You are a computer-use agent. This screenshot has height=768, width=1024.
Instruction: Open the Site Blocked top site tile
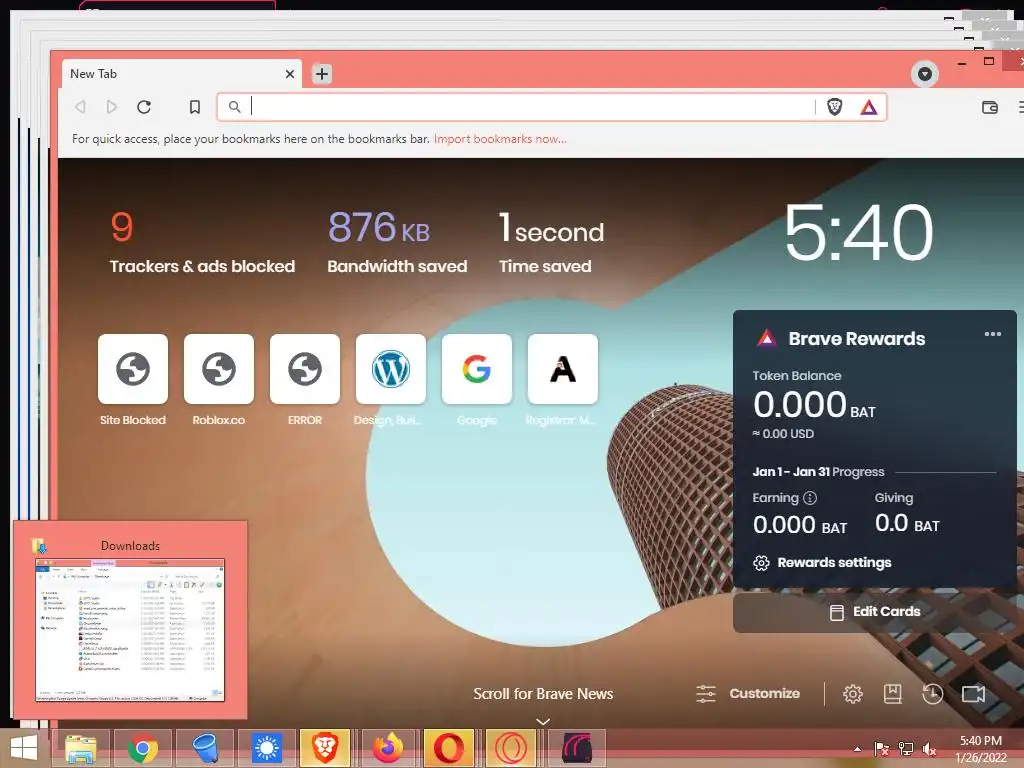(x=133, y=369)
